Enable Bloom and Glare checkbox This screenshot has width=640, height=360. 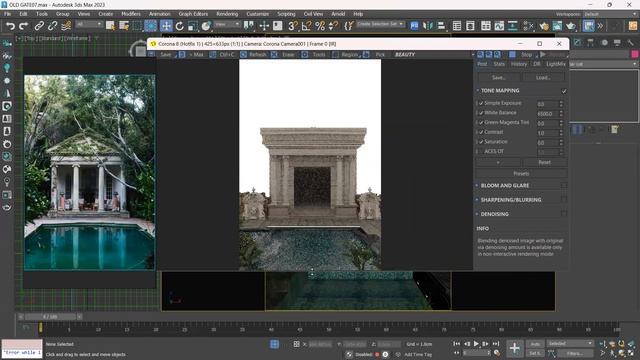564,185
